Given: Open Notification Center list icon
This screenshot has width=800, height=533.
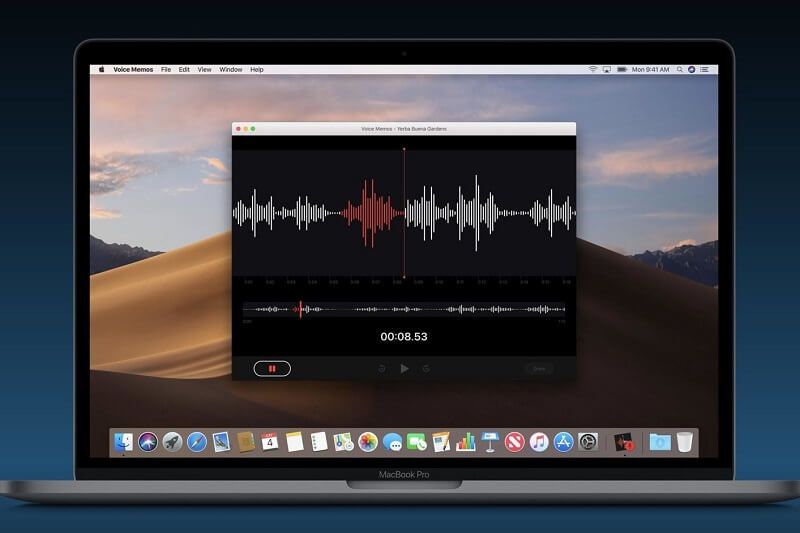Looking at the screenshot, I should coord(705,69).
